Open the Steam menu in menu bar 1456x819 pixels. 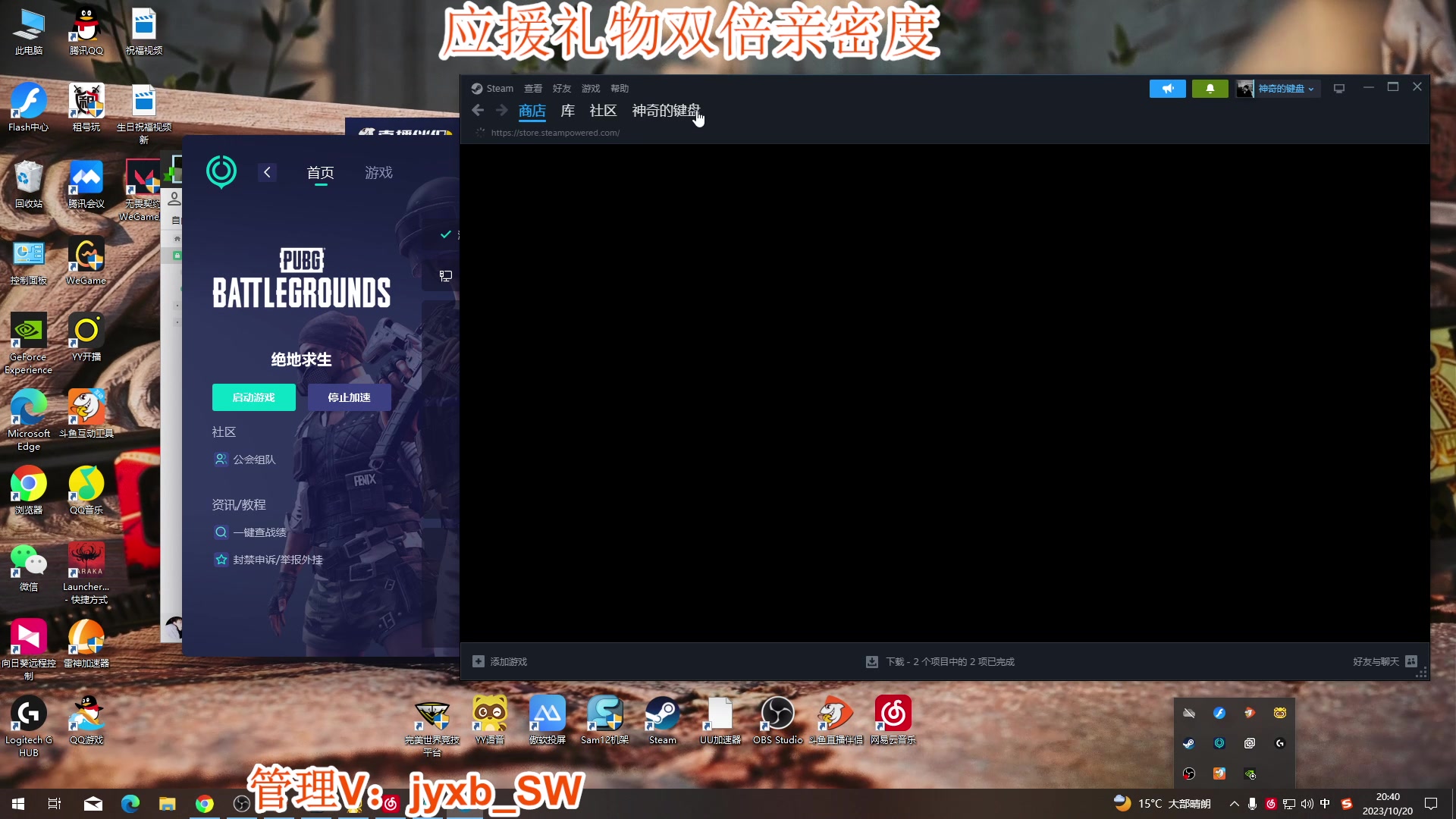point(500,89)
